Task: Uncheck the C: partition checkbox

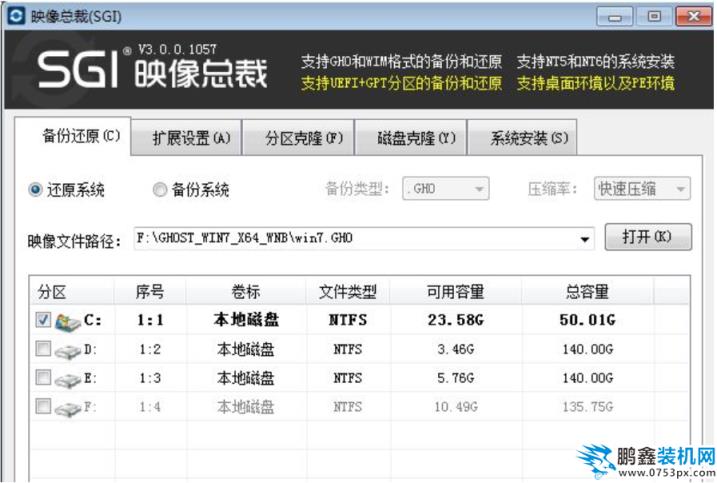Action: click(43, 320)
